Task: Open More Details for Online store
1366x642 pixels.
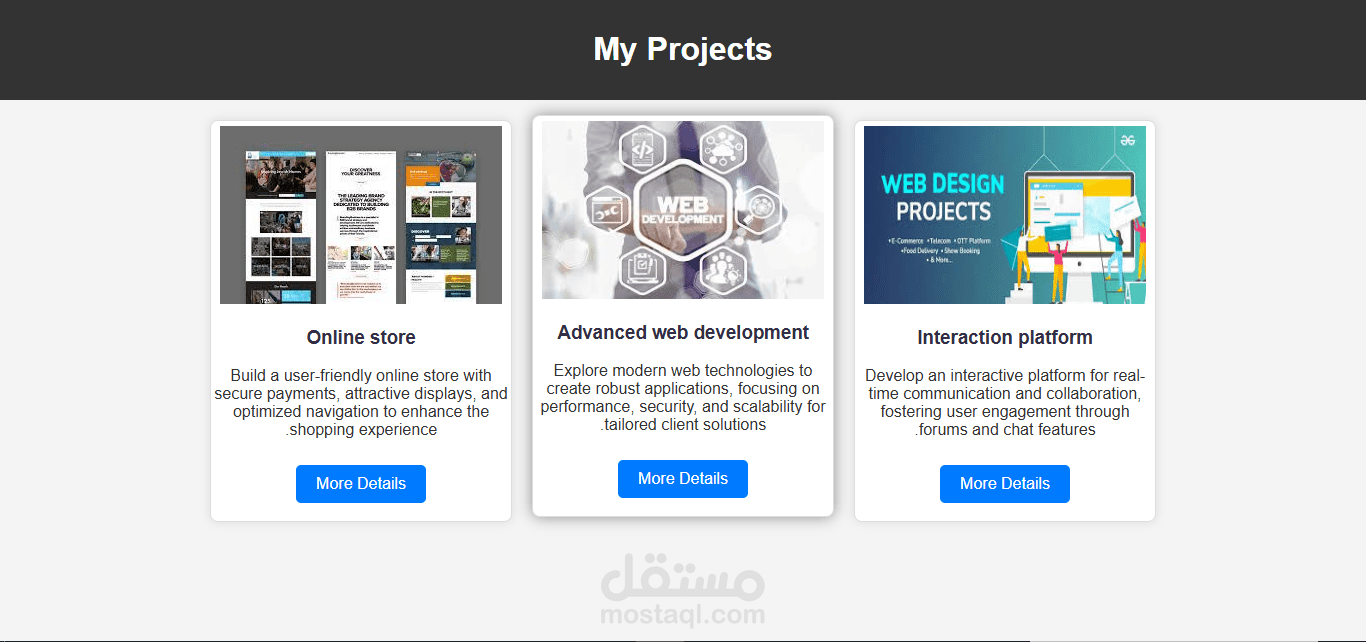Action: tap(361, 484)
